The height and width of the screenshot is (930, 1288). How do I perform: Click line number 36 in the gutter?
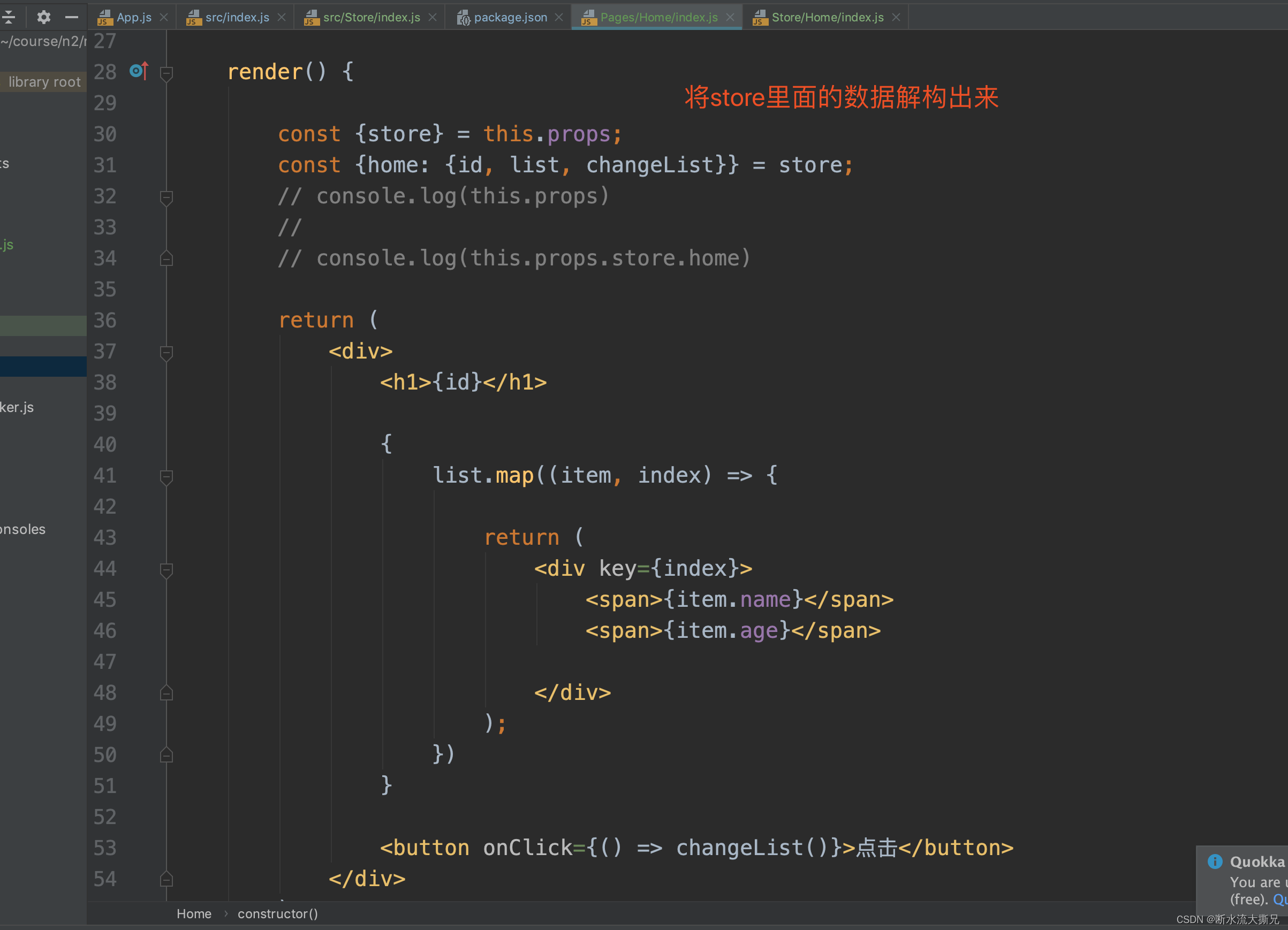(105, 320)
